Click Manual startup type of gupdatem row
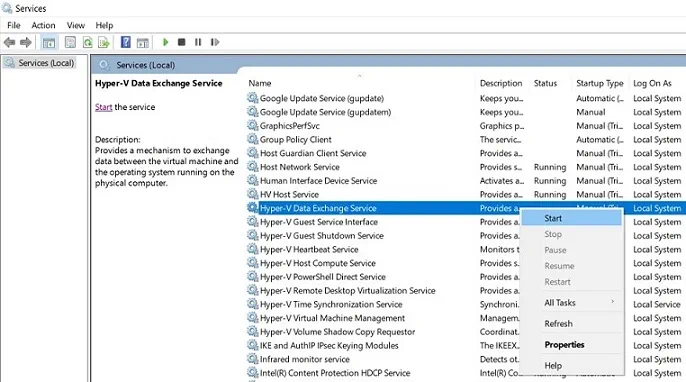 [591, 112]
